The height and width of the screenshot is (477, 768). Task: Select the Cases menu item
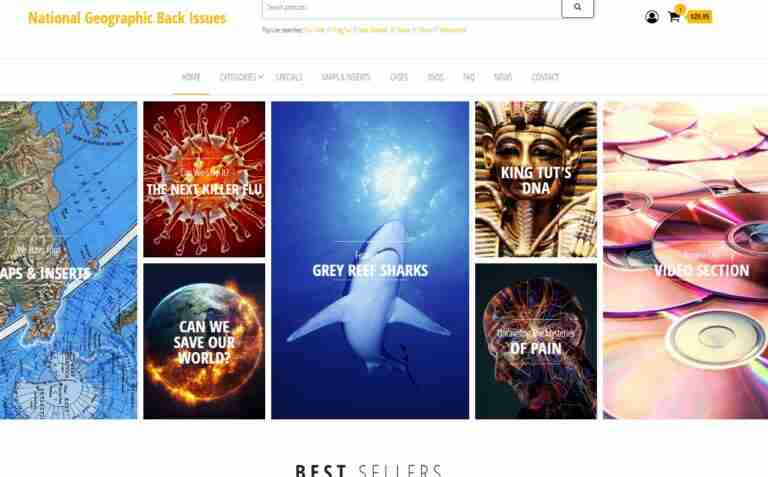[399, 77]
